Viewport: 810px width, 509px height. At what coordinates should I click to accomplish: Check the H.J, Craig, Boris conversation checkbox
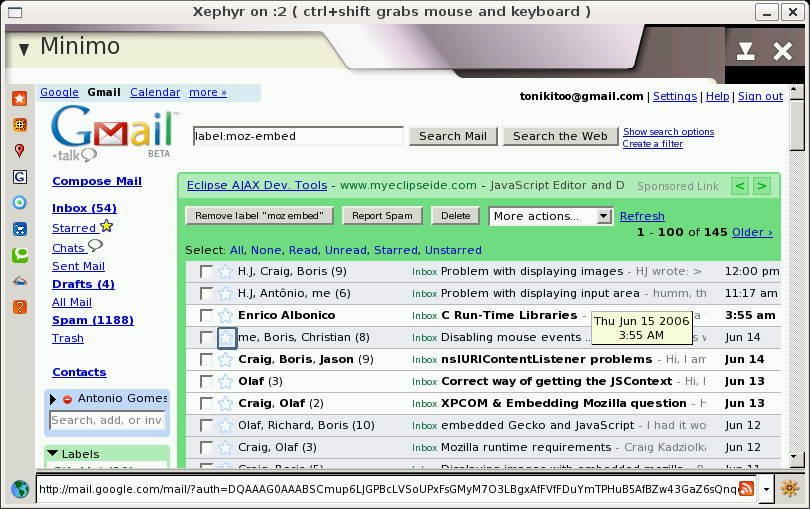[x=206, y=271]
